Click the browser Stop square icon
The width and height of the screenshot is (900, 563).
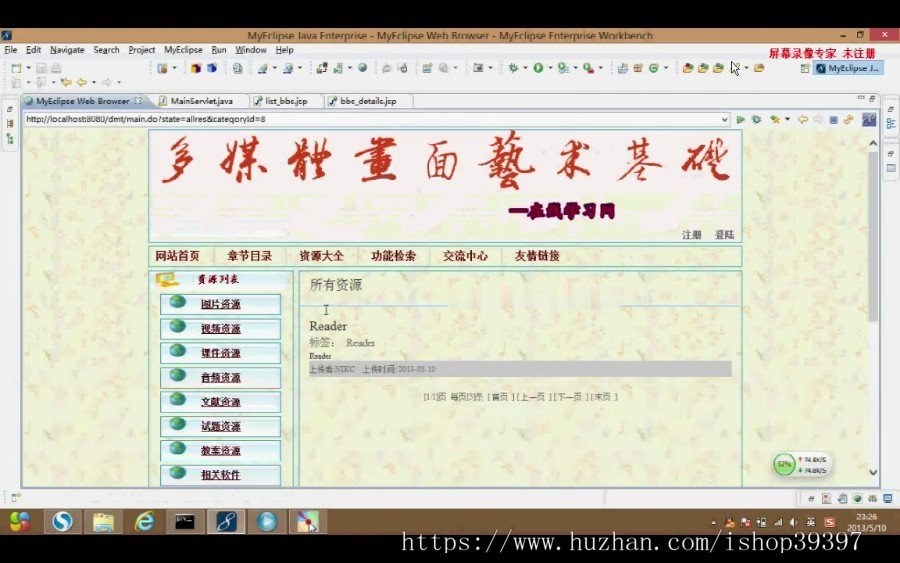click(833, 119)
